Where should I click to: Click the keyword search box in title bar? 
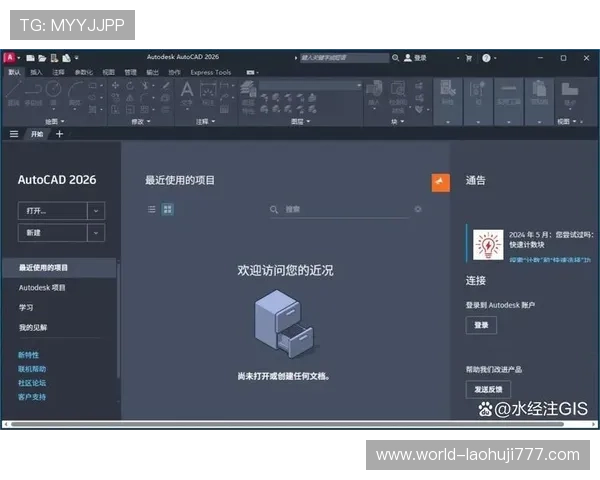pyautogui.click(x=344, y=58)
